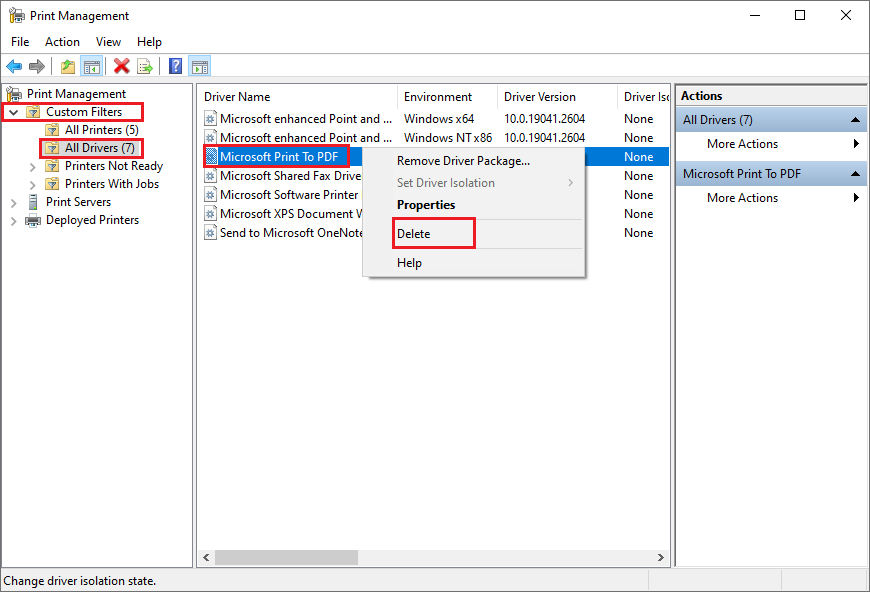The height and width of the screenshot is (592, 870).
Task: Click driver icon beside Windows NT x86 row
Action: [x=210, y=138]
